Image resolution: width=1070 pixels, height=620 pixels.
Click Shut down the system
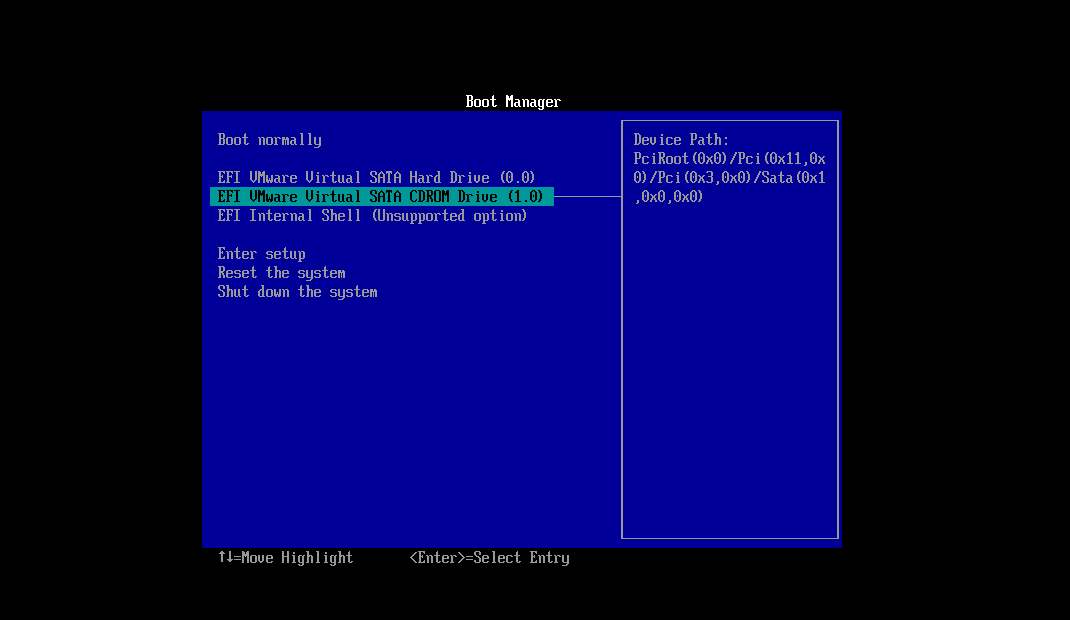pos(297,291)
